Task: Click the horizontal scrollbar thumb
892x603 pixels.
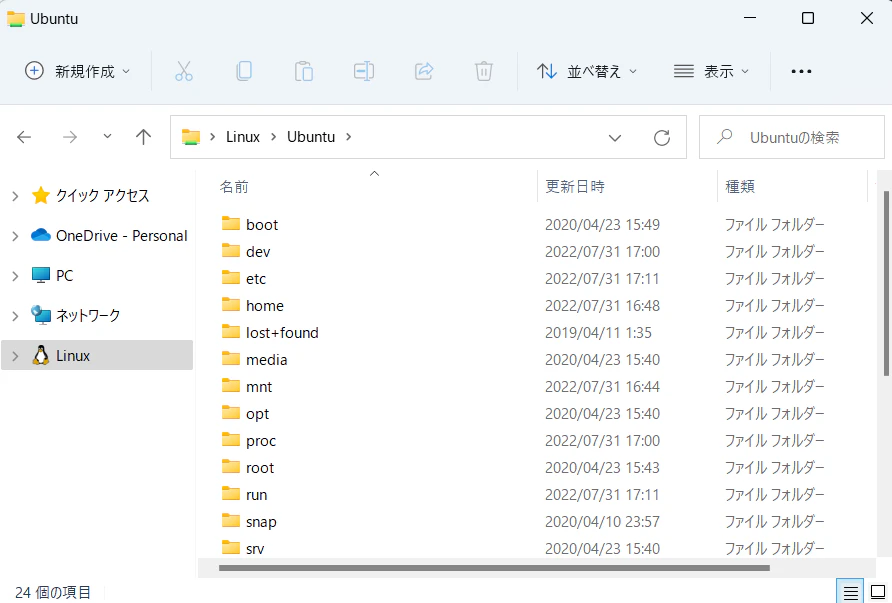Action: point(494,568)
